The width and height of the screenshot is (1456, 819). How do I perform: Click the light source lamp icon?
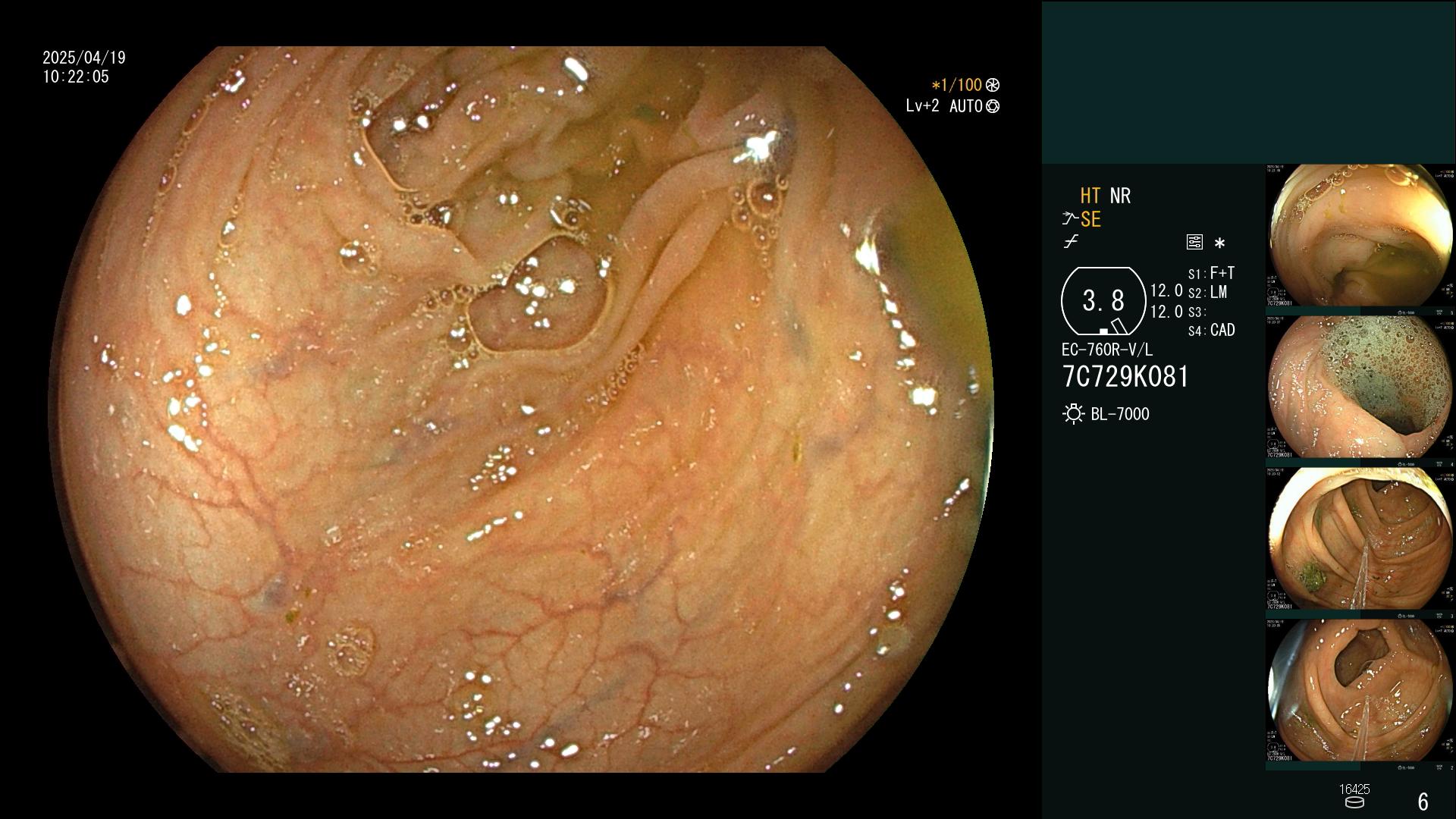(x=1073, y=414)
